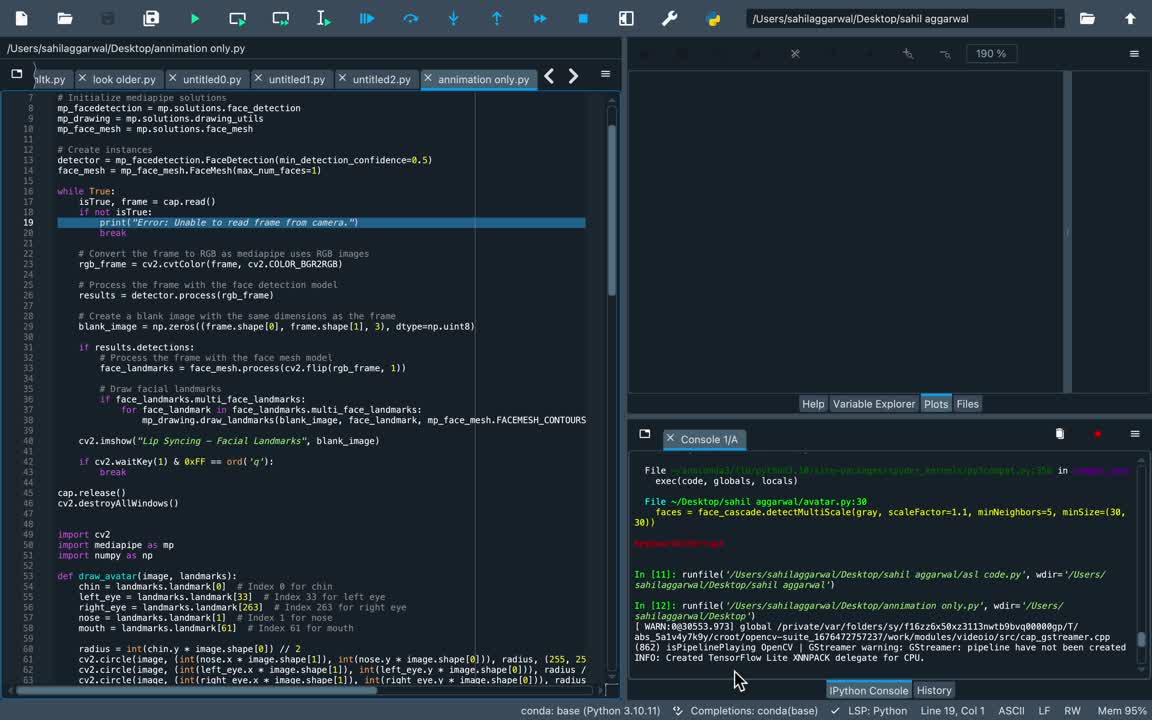The width and height of the screenshot is (1152, 720).
Task: Close the untitled0.py tab
Action: click(x=173, y=78)
